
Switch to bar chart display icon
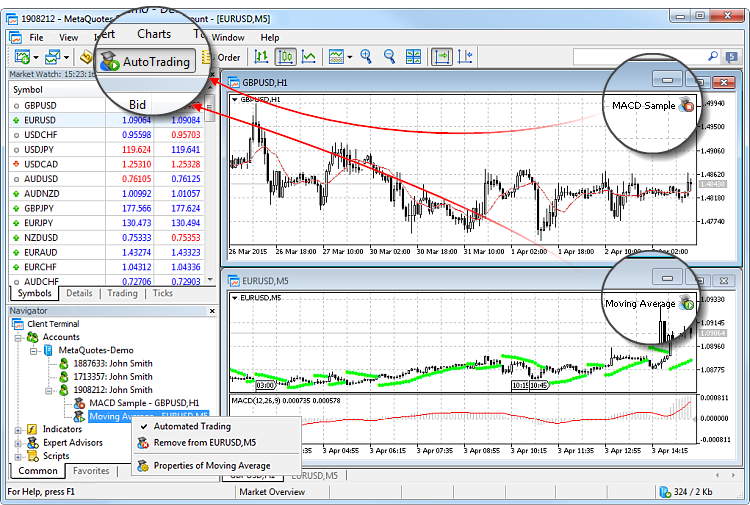(262, 57)
